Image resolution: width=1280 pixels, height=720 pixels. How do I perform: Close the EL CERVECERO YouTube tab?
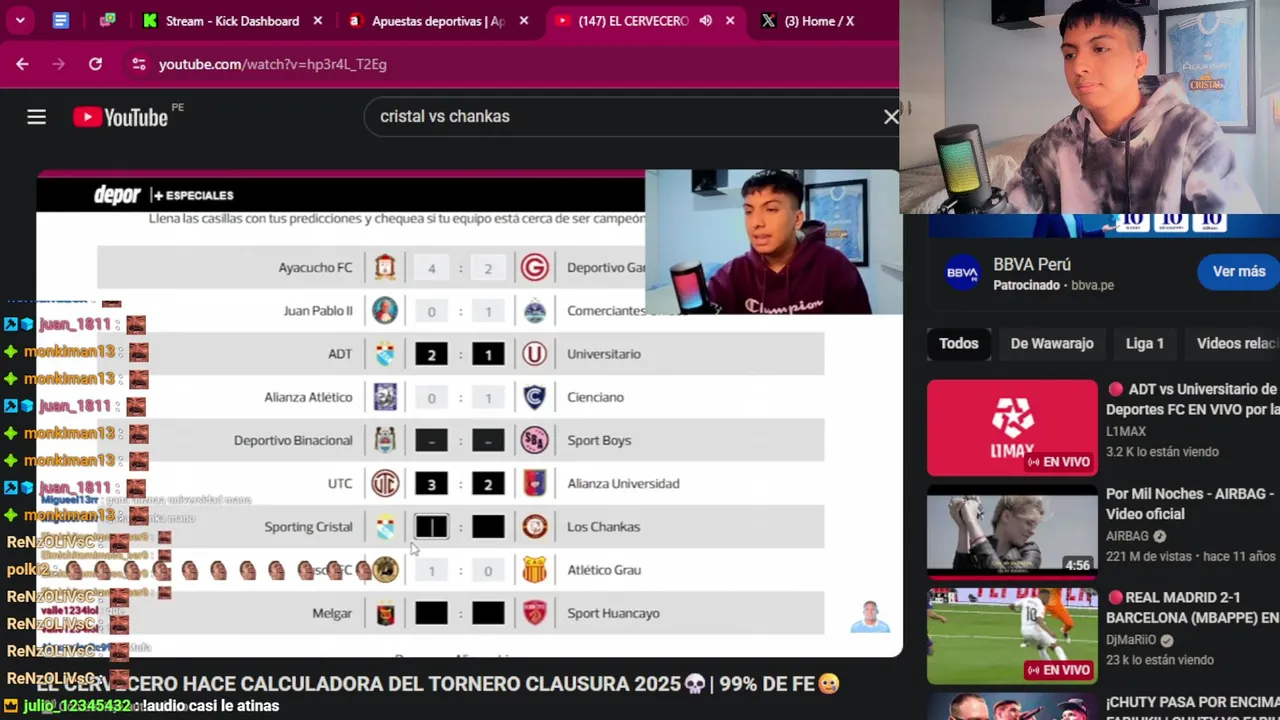[x=730, y=21]
